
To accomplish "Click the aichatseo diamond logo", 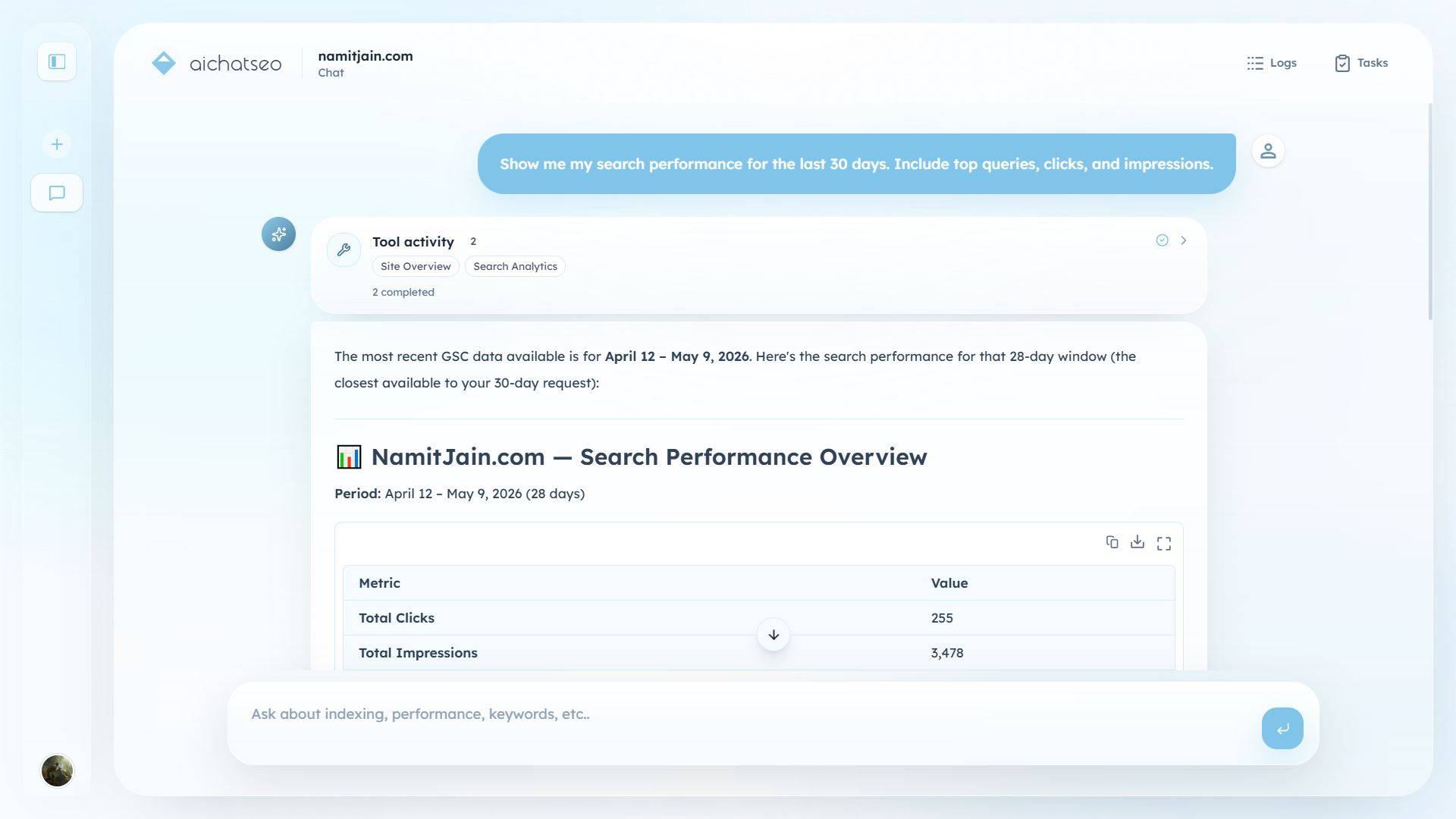I will click(x=164, y=63).
